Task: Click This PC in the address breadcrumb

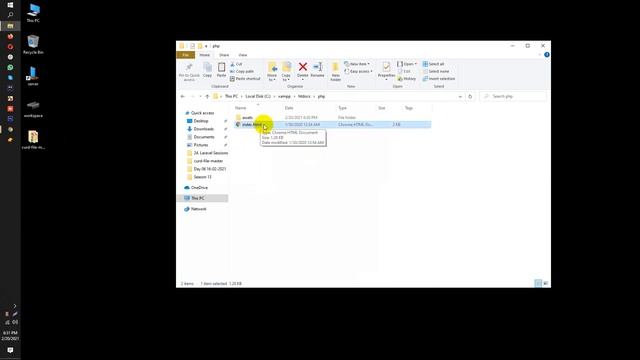Action: pyautogui.click(x=231, y=96)
